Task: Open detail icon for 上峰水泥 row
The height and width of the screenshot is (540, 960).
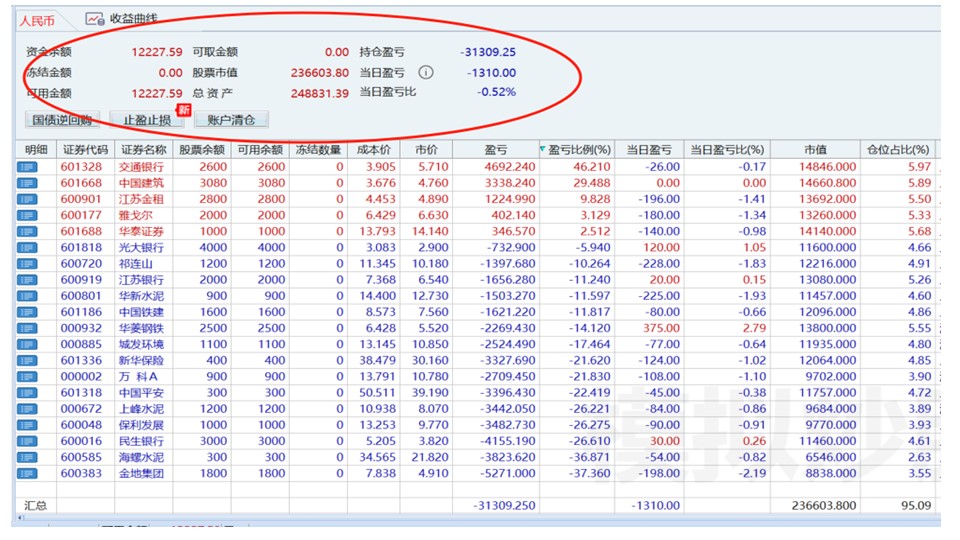Action: click(x=27, y=409)
